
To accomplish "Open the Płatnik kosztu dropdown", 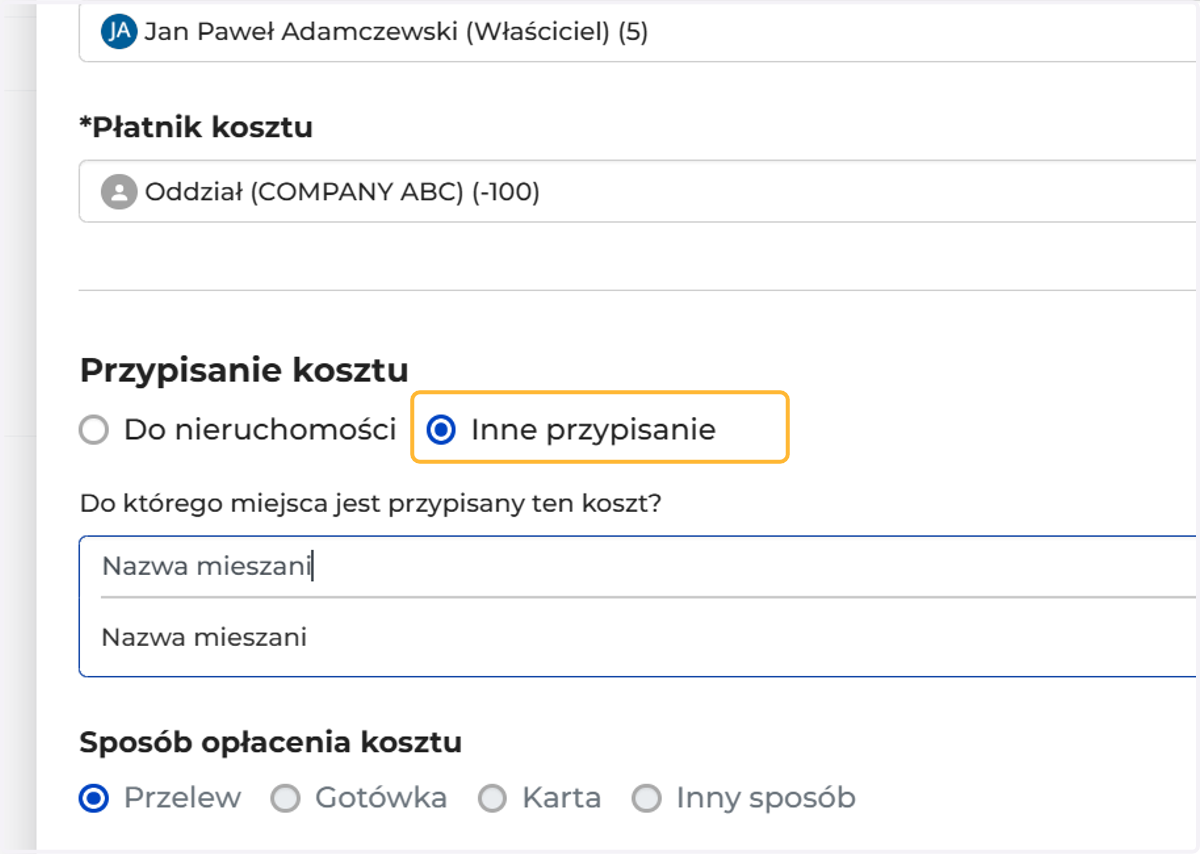I will (639, 191).
